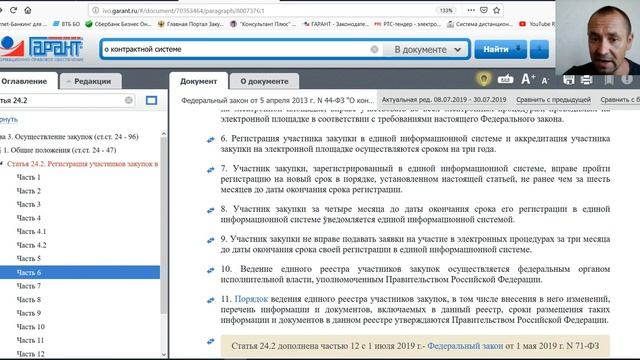The height and width of the screenshot is (360, 640).
Task: Switch to the Редакции tab
Action: (91, 81)
